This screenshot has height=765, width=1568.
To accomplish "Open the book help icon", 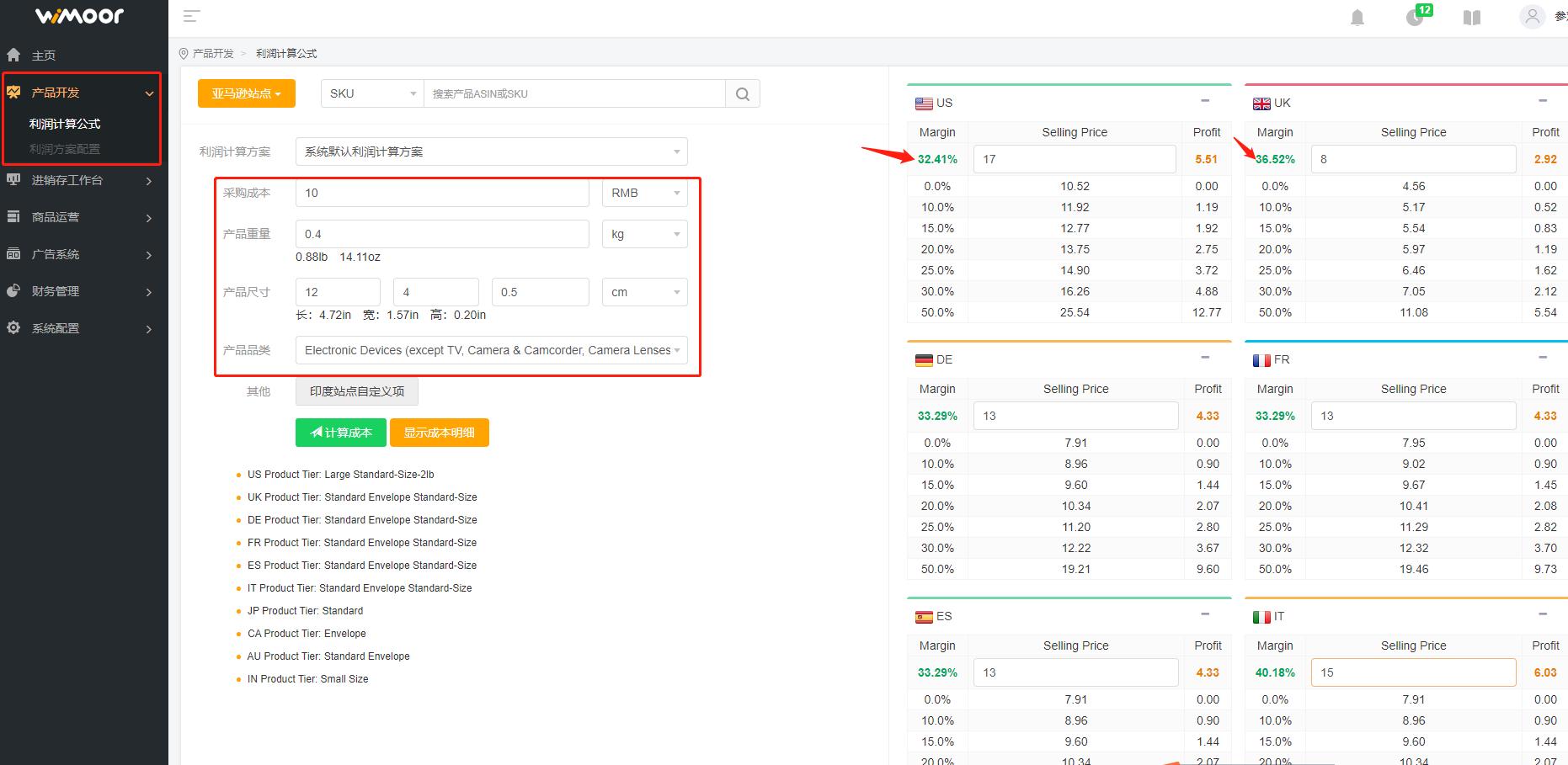I will (x=1471, y=18).
